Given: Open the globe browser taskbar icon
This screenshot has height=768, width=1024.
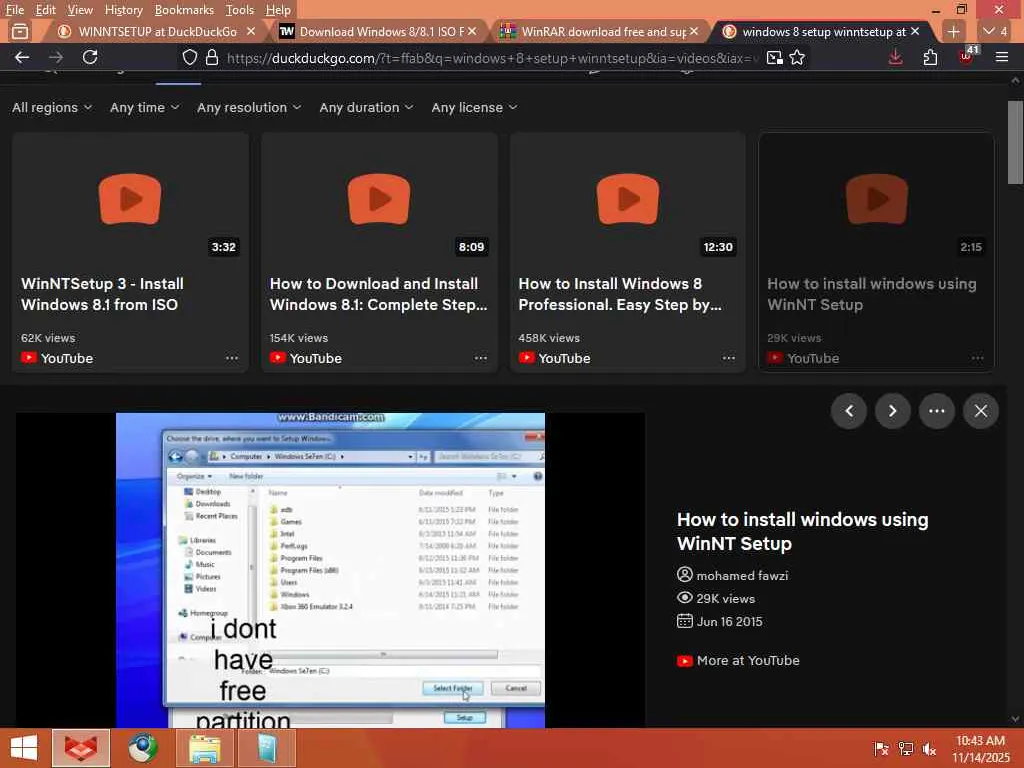Looking at the screenshot, I should (143, 748).
